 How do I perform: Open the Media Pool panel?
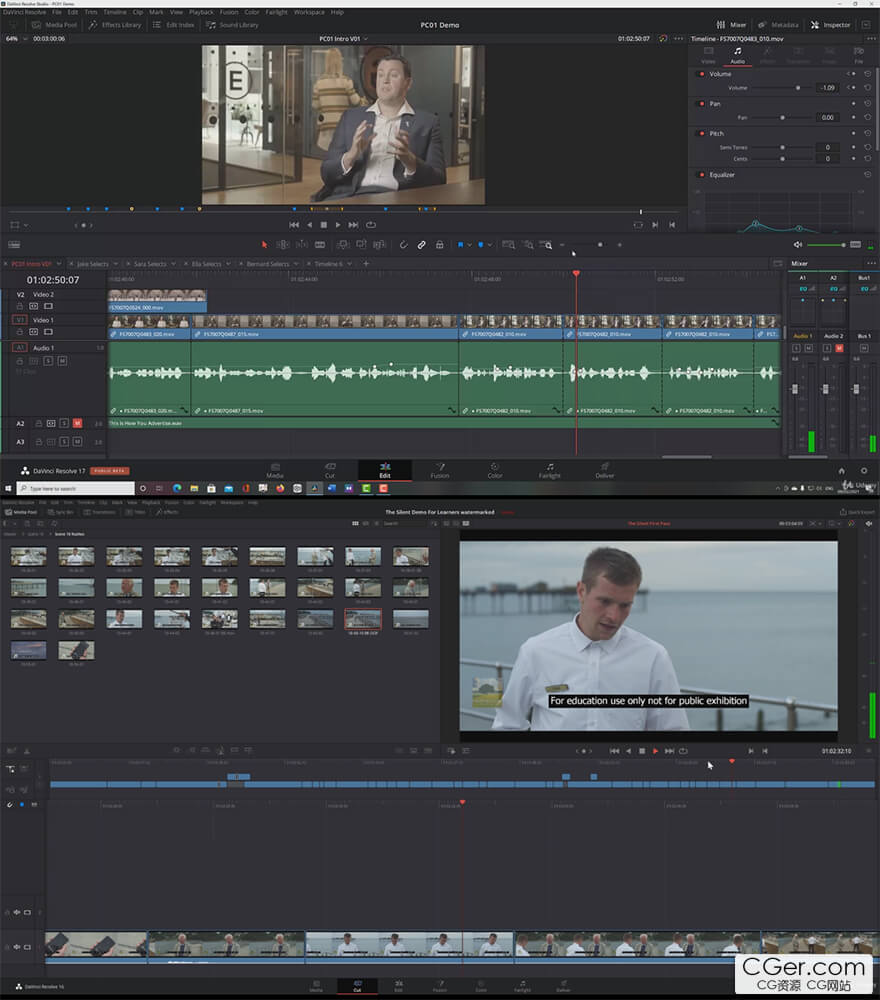pyautogui.click(x=54, y=25)
